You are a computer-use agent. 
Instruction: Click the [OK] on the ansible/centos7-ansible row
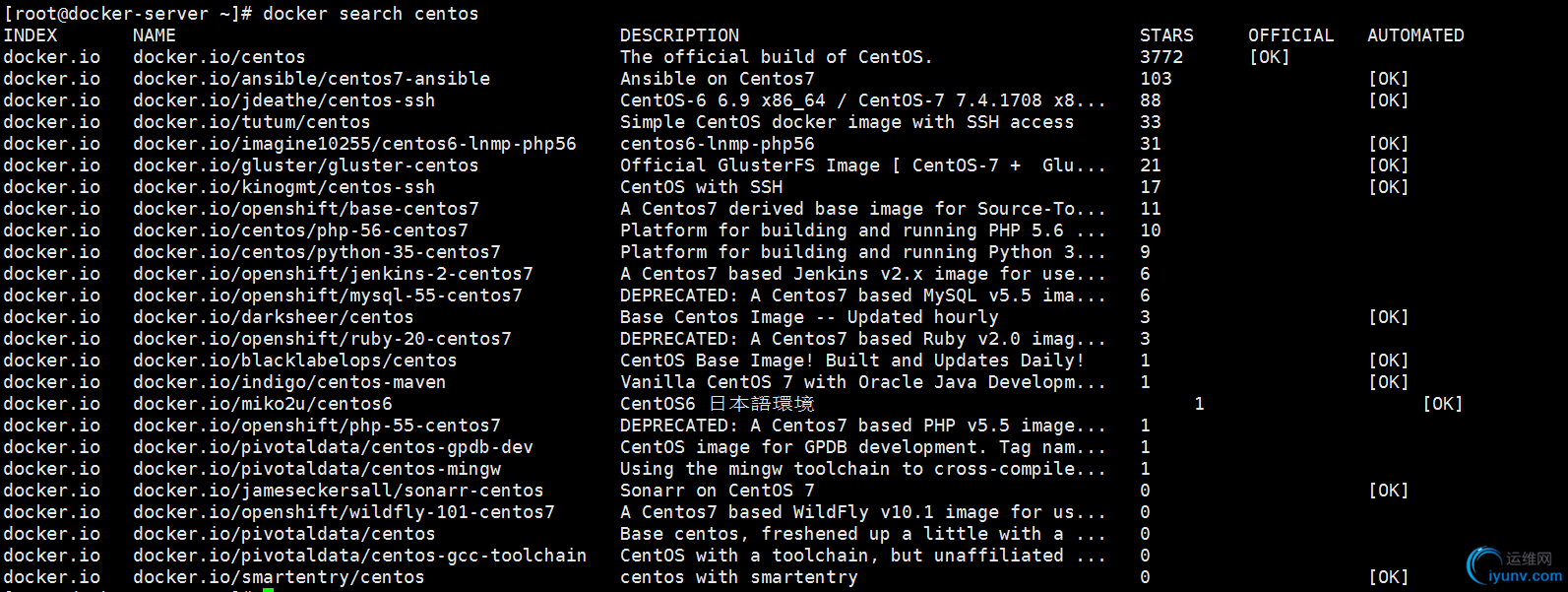[x=1389, y=79]
